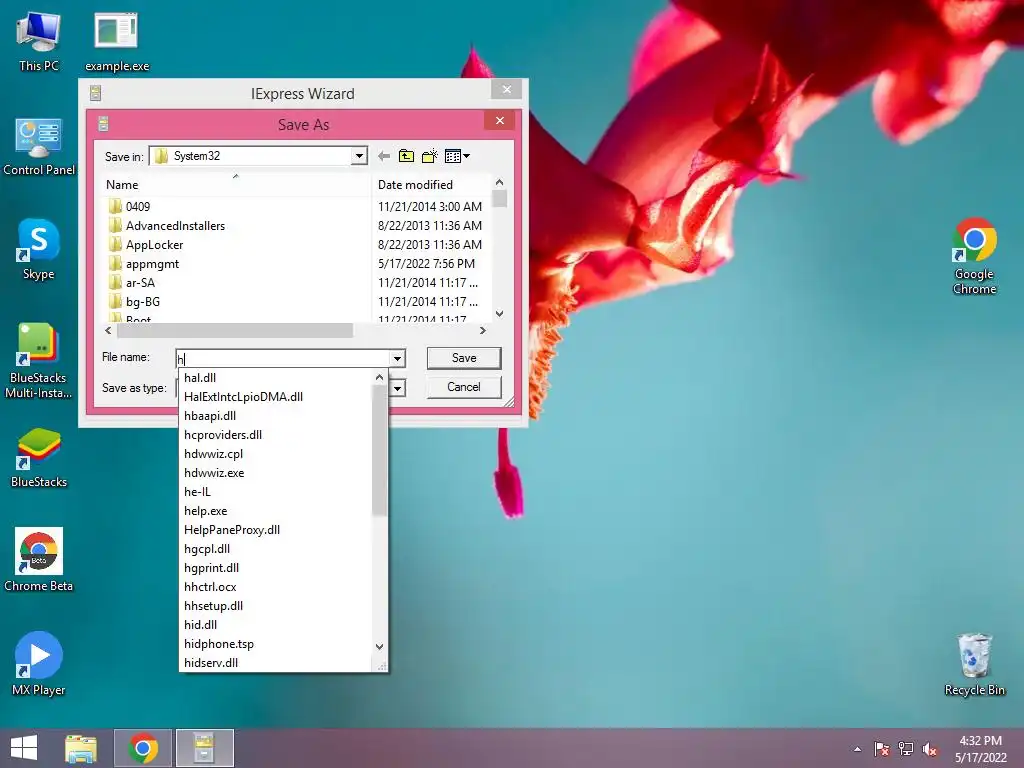Screen dimensions: 1024x768
Task: Open Action Center flag icon
Action: tap(882, 749)
